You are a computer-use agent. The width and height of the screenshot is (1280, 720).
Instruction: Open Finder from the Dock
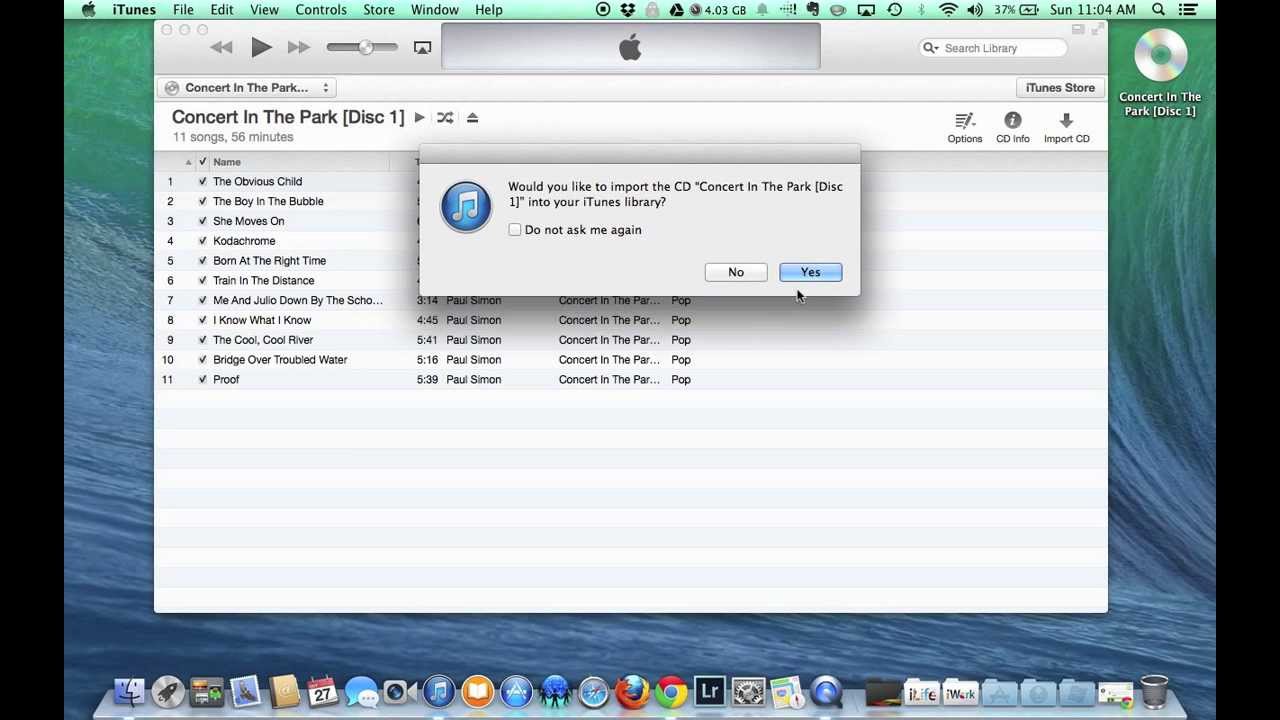click(x=129, y=691)
